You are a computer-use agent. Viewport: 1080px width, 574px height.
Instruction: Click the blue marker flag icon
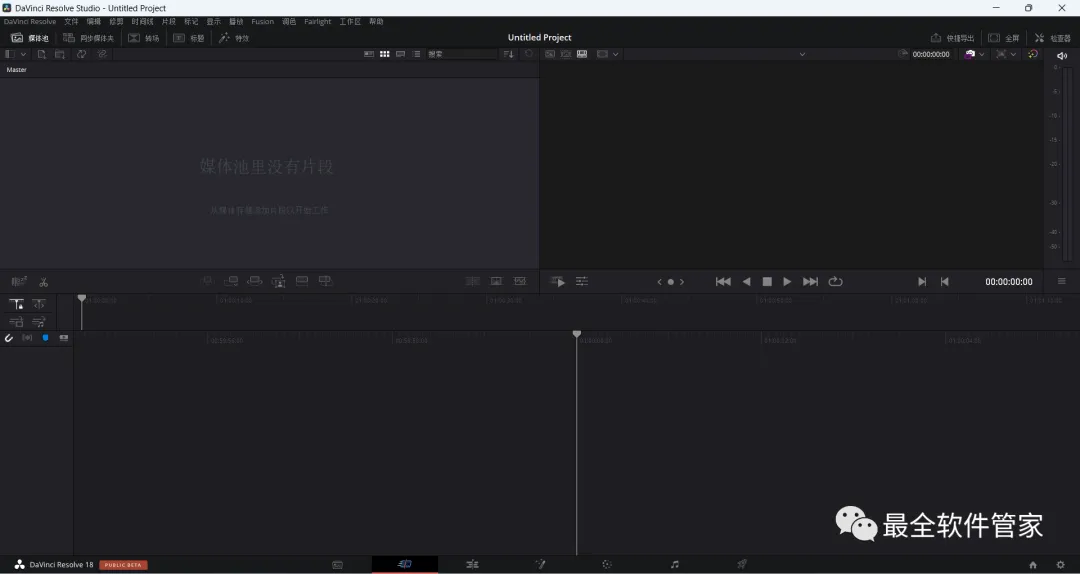click(x=45, y=338)
